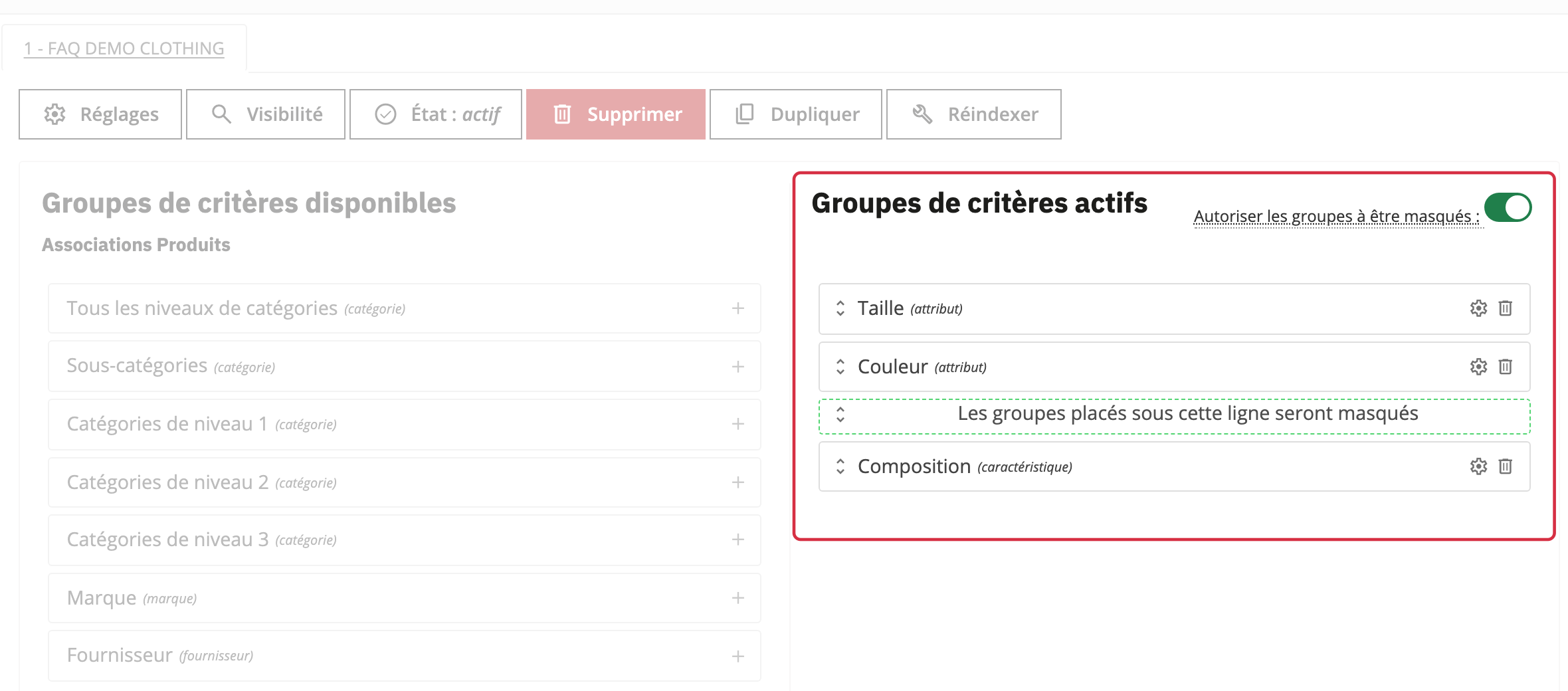The width and height of the screenshot is (1568, 691).
Task: Select the Couleur (attribut) row
Action: 1175,367
